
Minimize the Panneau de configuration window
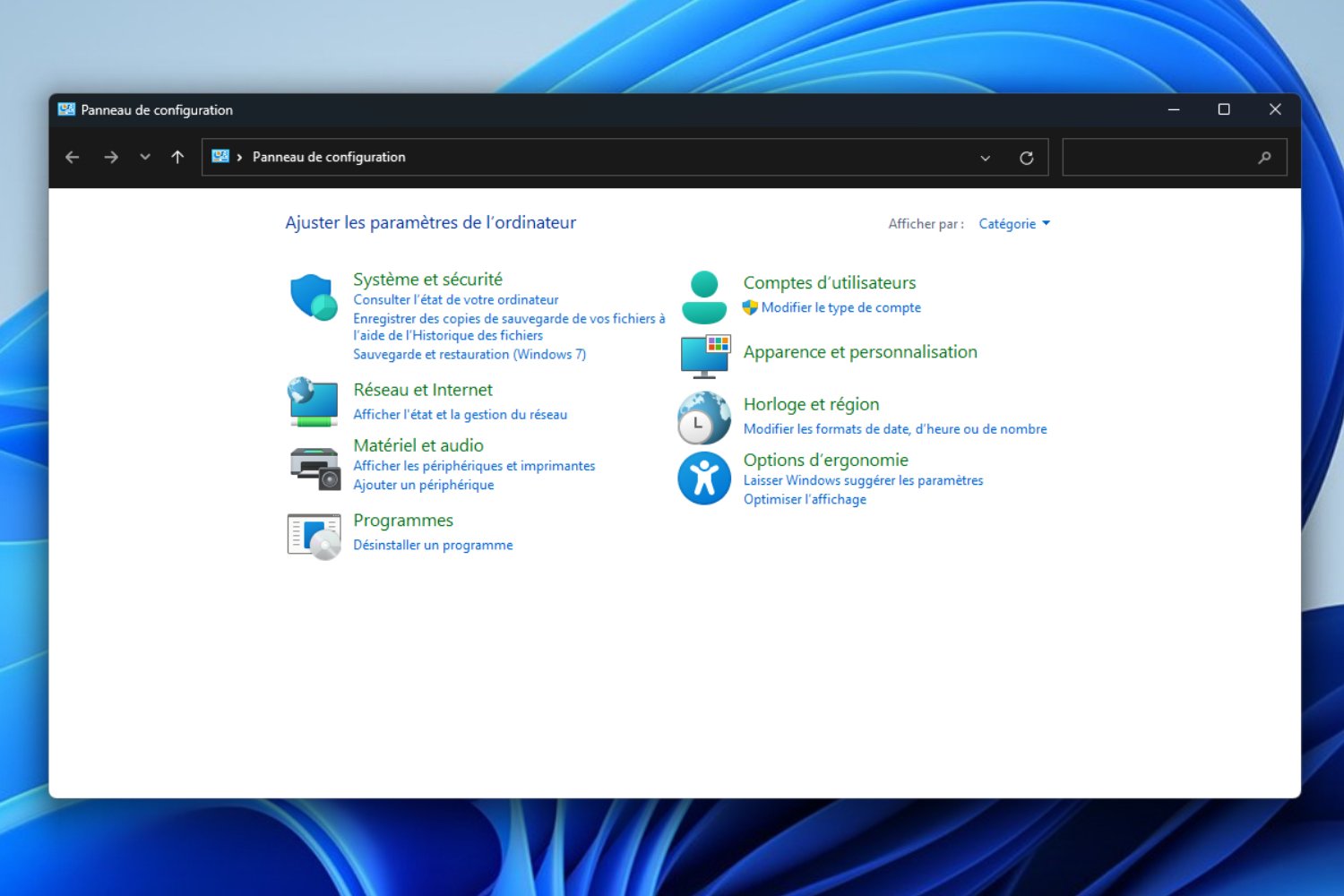tap(1174, 109)
